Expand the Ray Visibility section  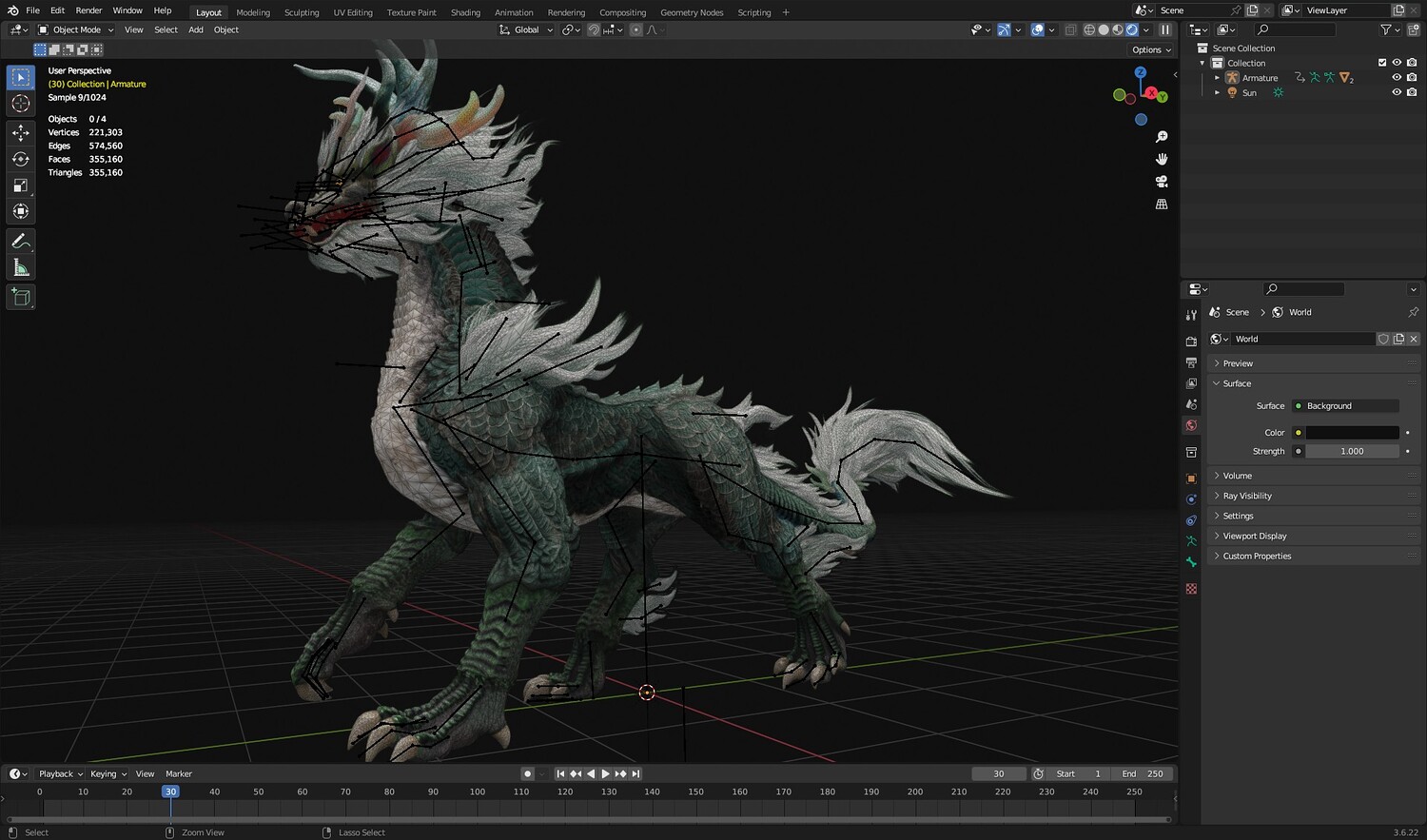1246,496
